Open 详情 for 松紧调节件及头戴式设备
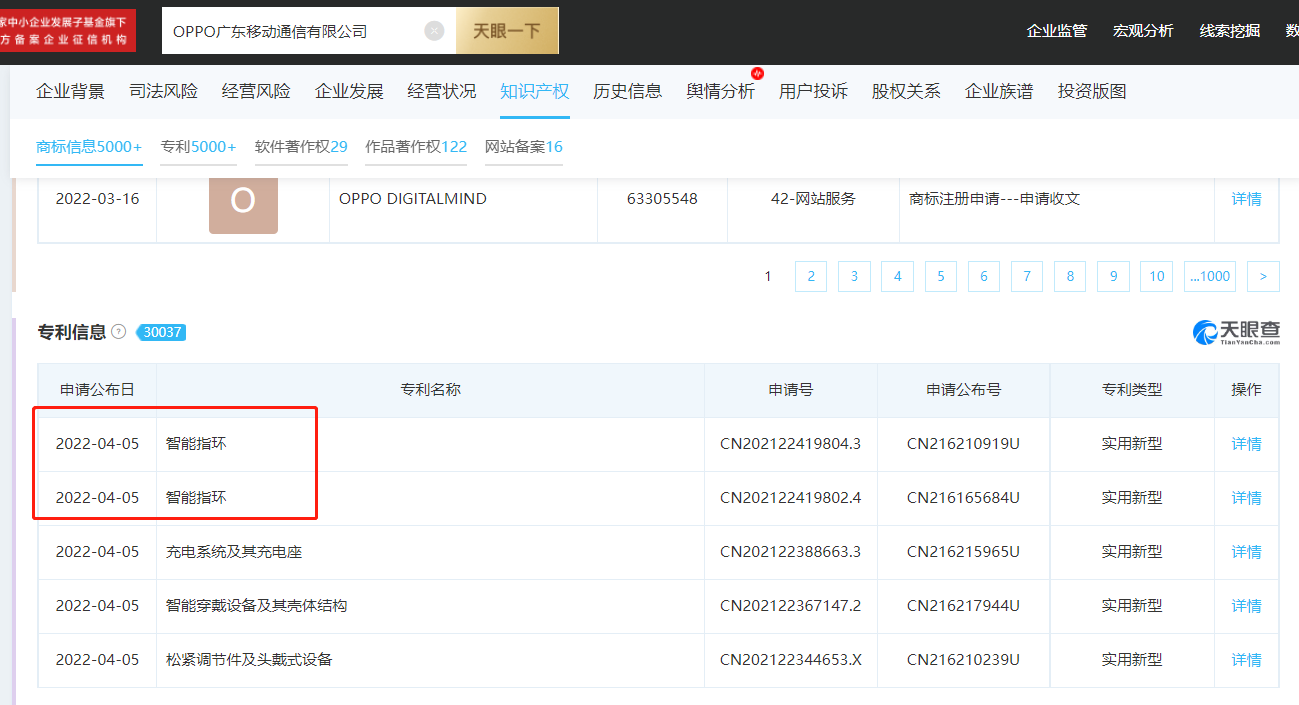Viewport: 1299px width, 705px height. 1246,660
